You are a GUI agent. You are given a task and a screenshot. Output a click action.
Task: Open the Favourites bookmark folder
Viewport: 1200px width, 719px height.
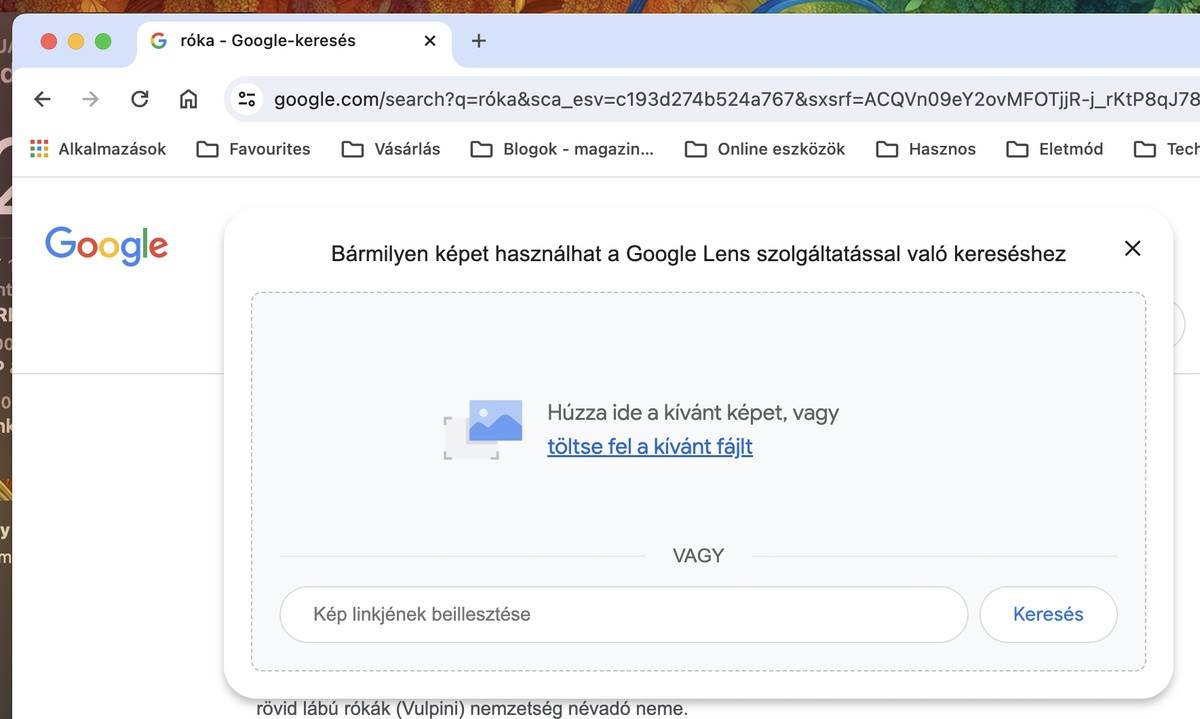point(254,149)
